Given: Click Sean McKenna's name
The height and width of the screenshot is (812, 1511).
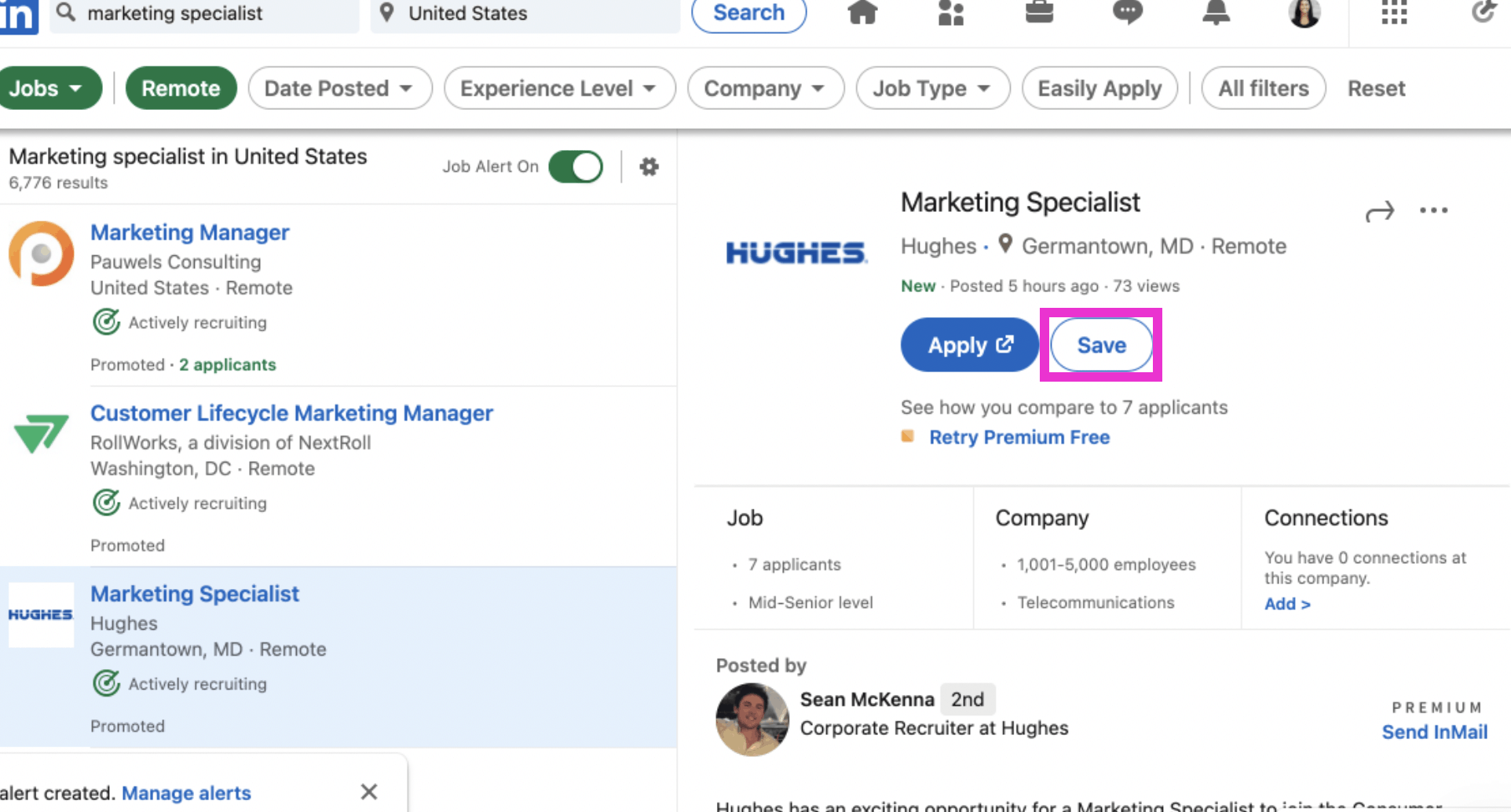Looking at the screenshot, I should (x=867, y=699).
